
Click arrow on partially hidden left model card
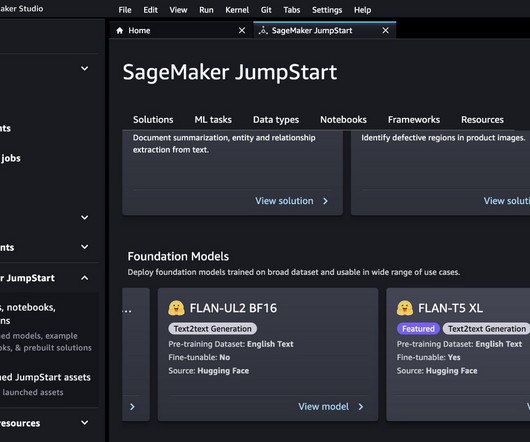pos(132,407)
